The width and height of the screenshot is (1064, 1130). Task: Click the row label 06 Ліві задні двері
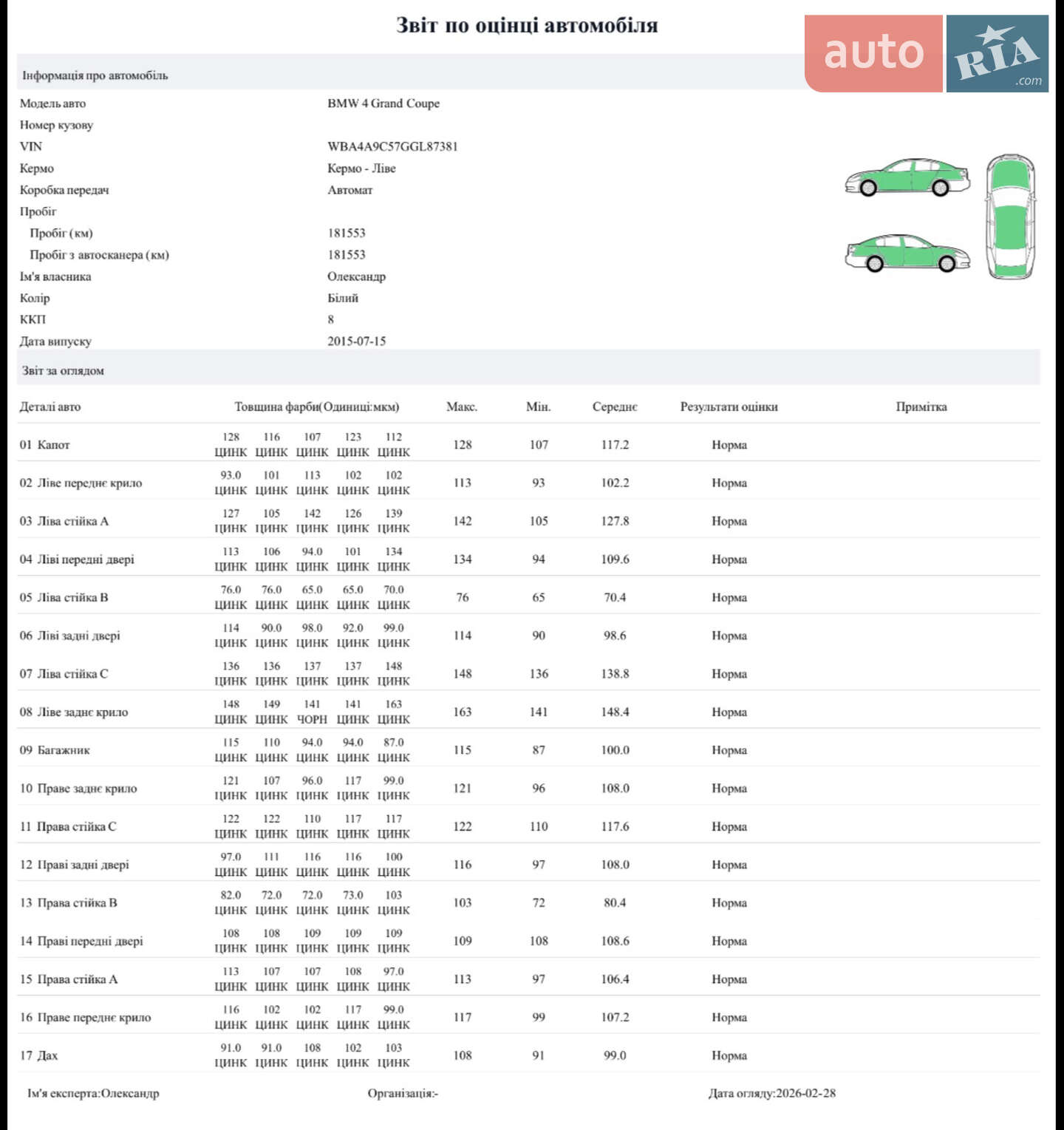[x=69, y=636]
